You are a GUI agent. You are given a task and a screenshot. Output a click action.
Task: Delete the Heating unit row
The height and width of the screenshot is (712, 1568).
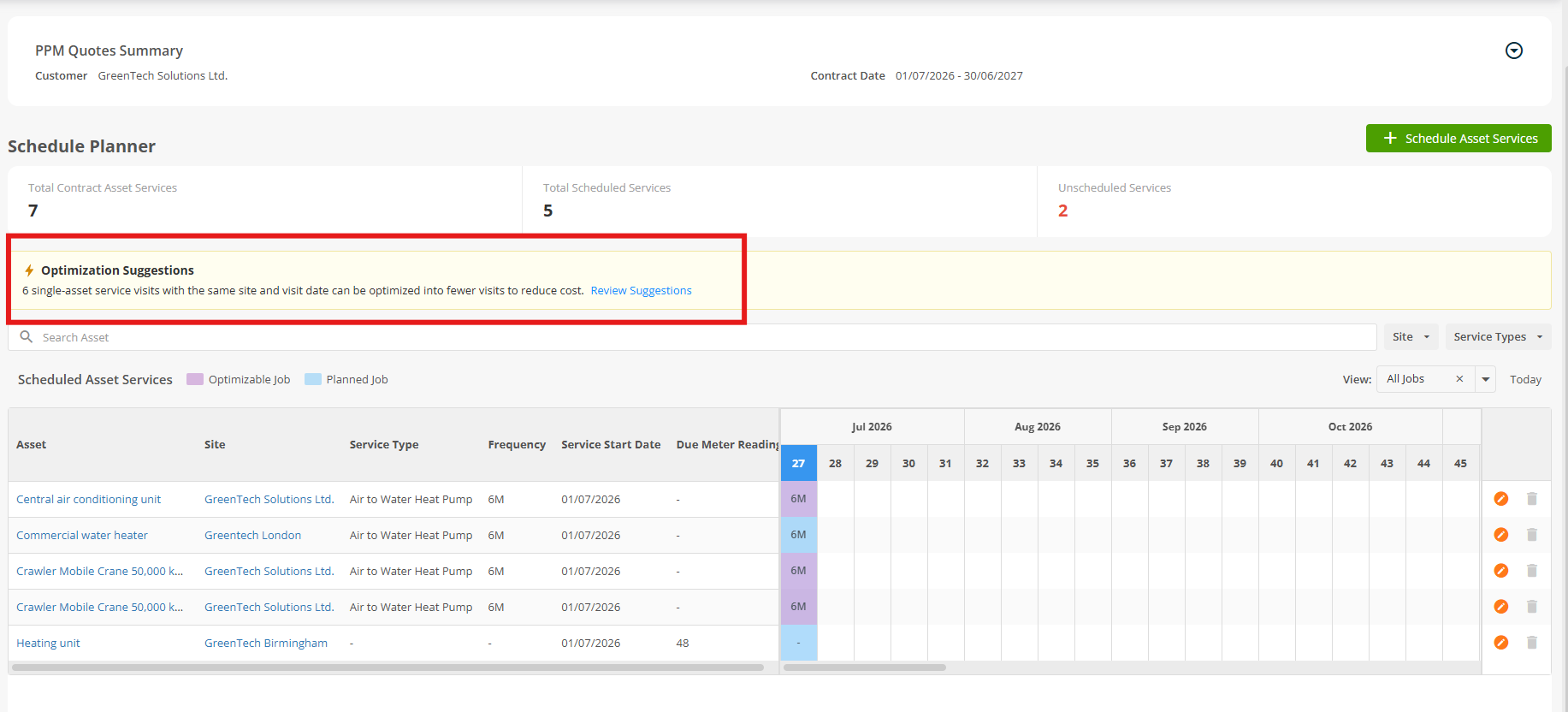[1532, 643]
